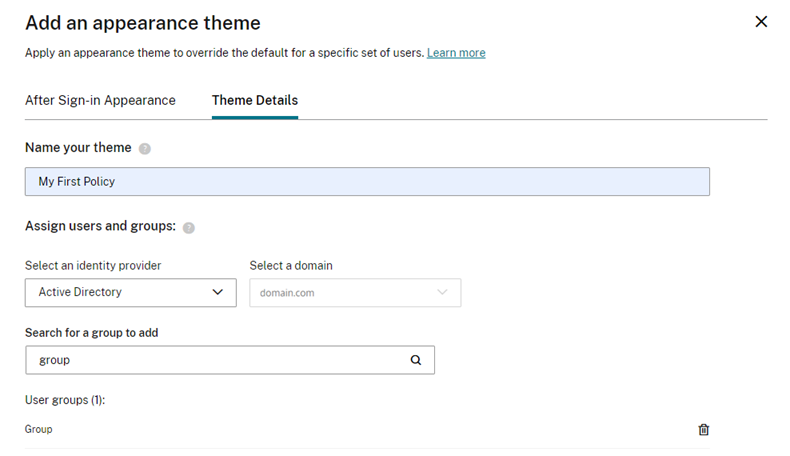Show help for Assign users and groups

(189, 227)
